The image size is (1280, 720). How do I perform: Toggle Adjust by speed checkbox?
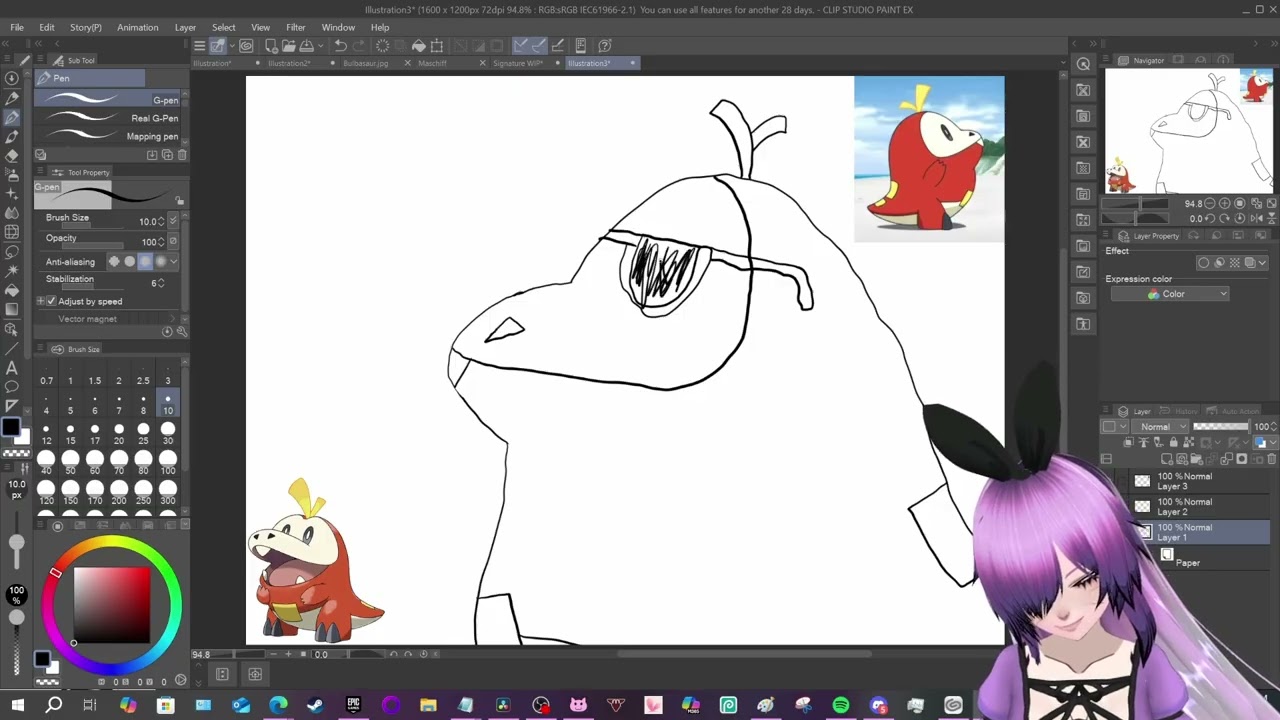click(x=51, y=301)
